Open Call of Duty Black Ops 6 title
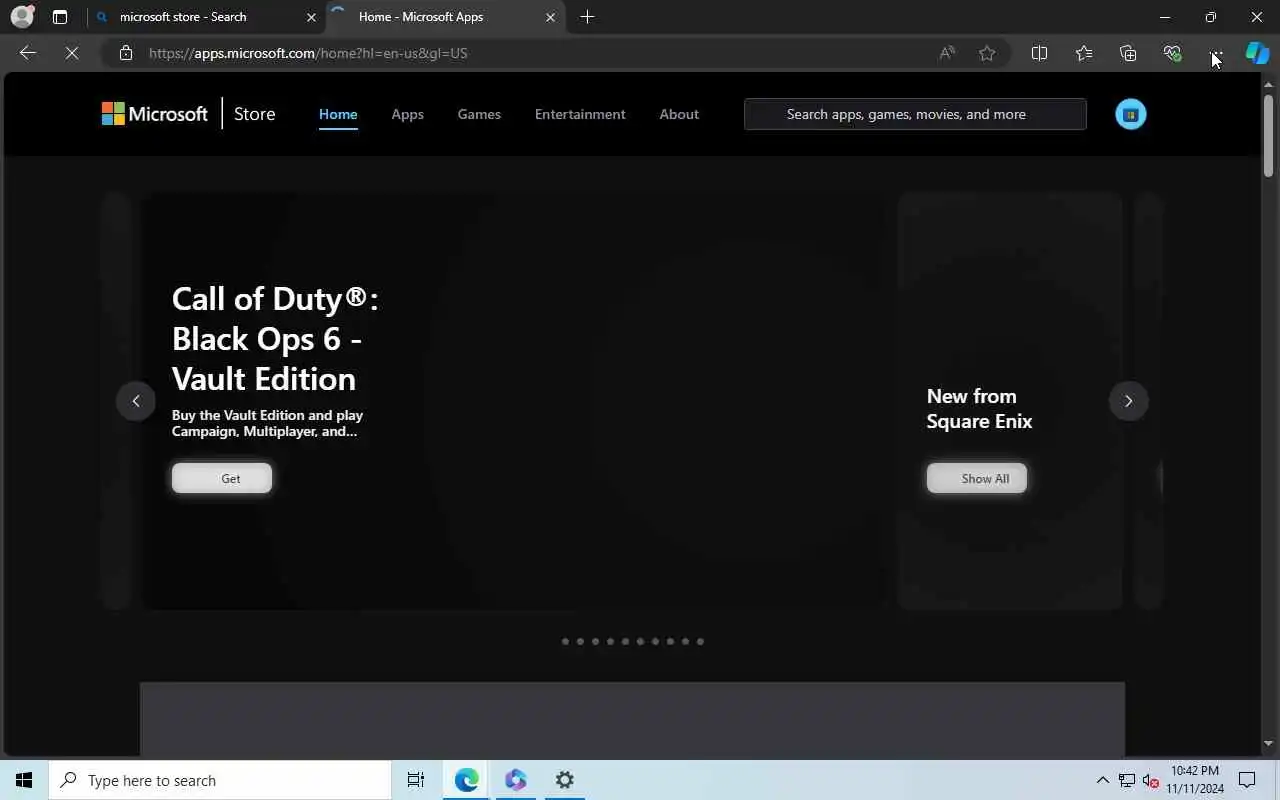1280x800 pixels. pos(275,338)
